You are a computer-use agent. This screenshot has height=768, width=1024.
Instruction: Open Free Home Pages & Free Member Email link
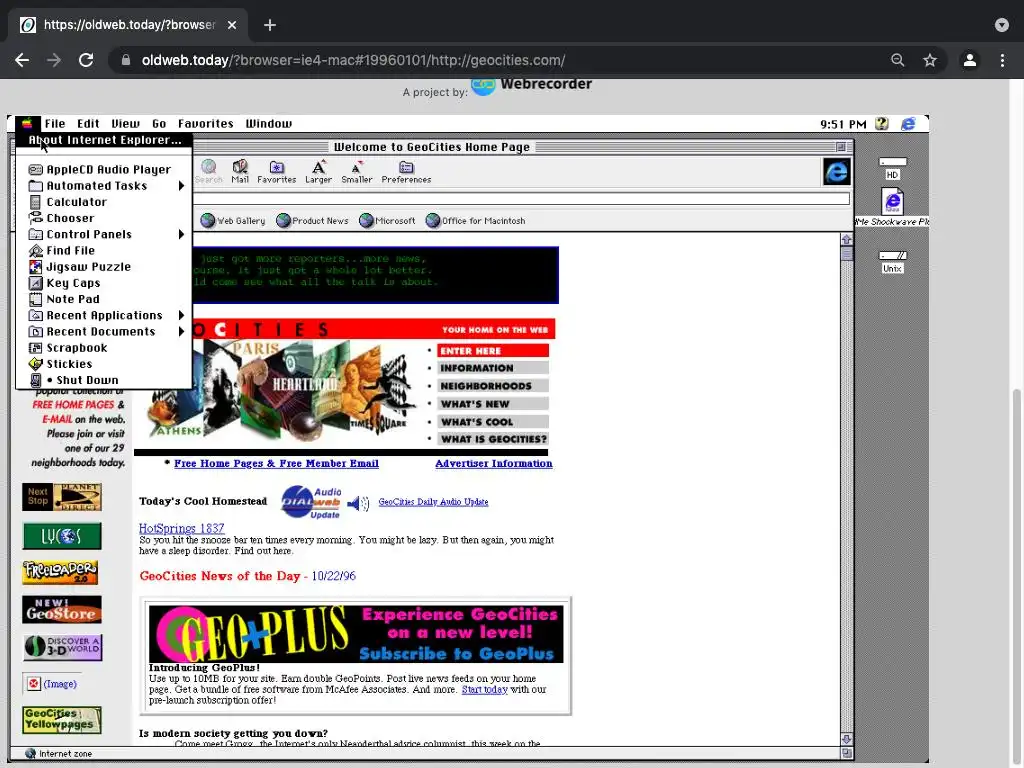pyautogui.click(x=276, y=463)
